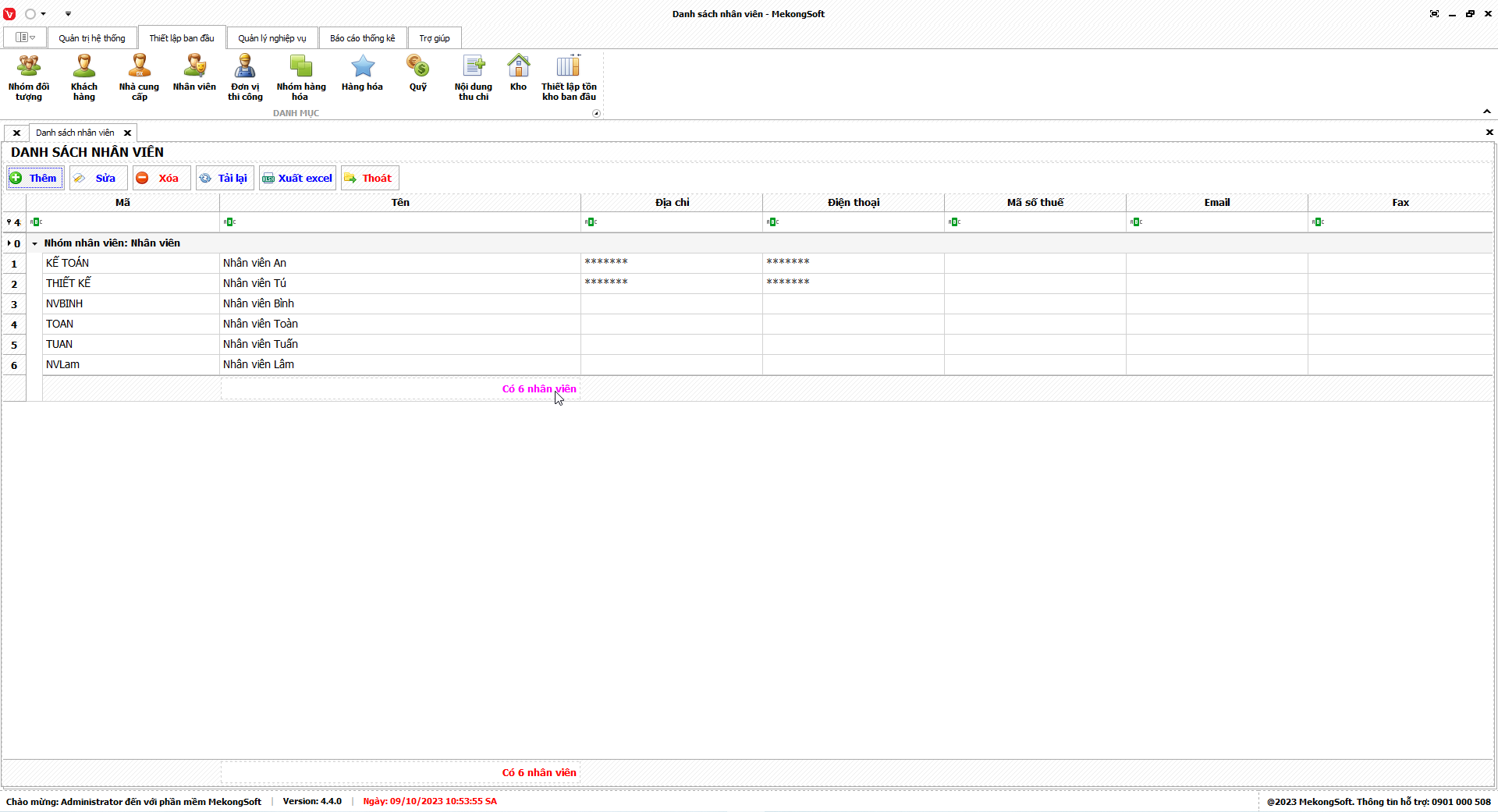Viewport: 1498px width, 812px height.
Task: Click the Thêm button to add employee
Action: (x=35, y=178)
